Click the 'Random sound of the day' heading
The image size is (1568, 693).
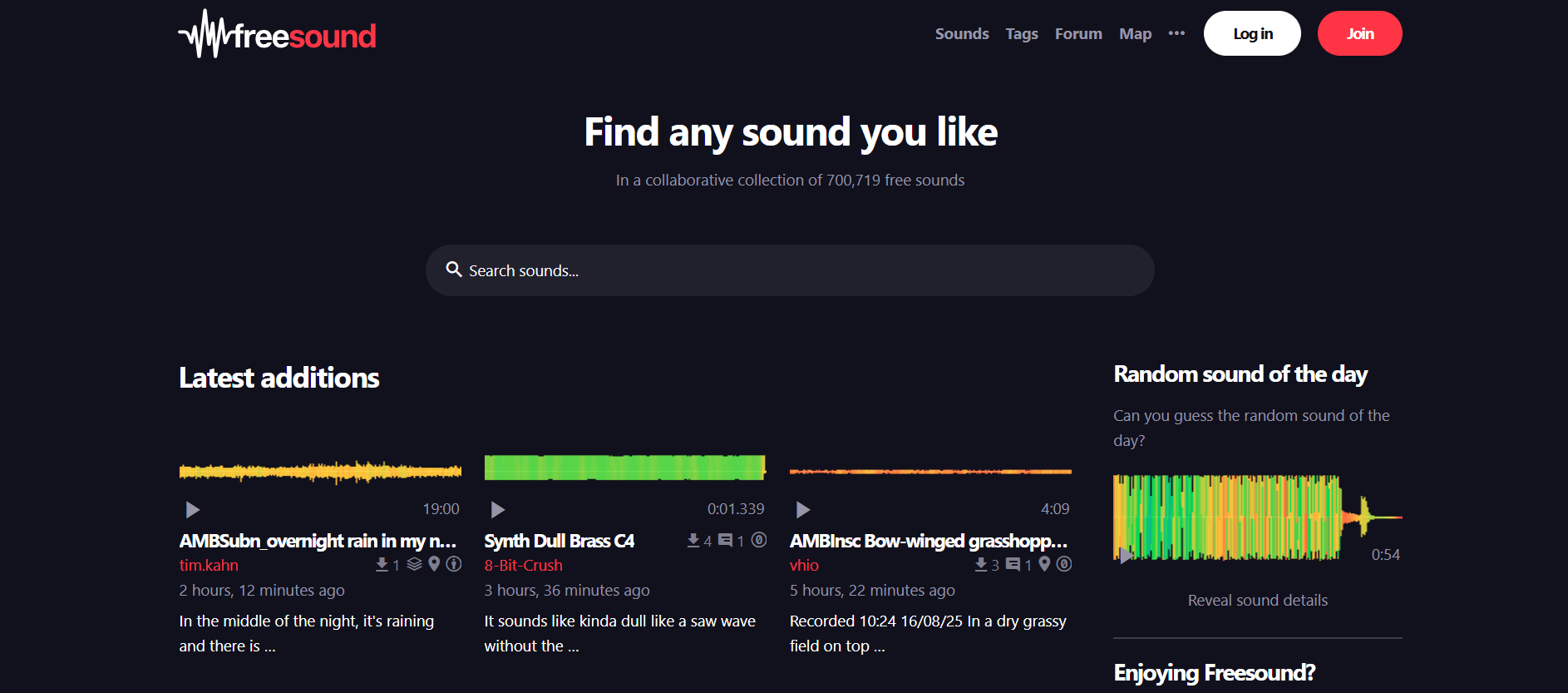click(1240, 374)
